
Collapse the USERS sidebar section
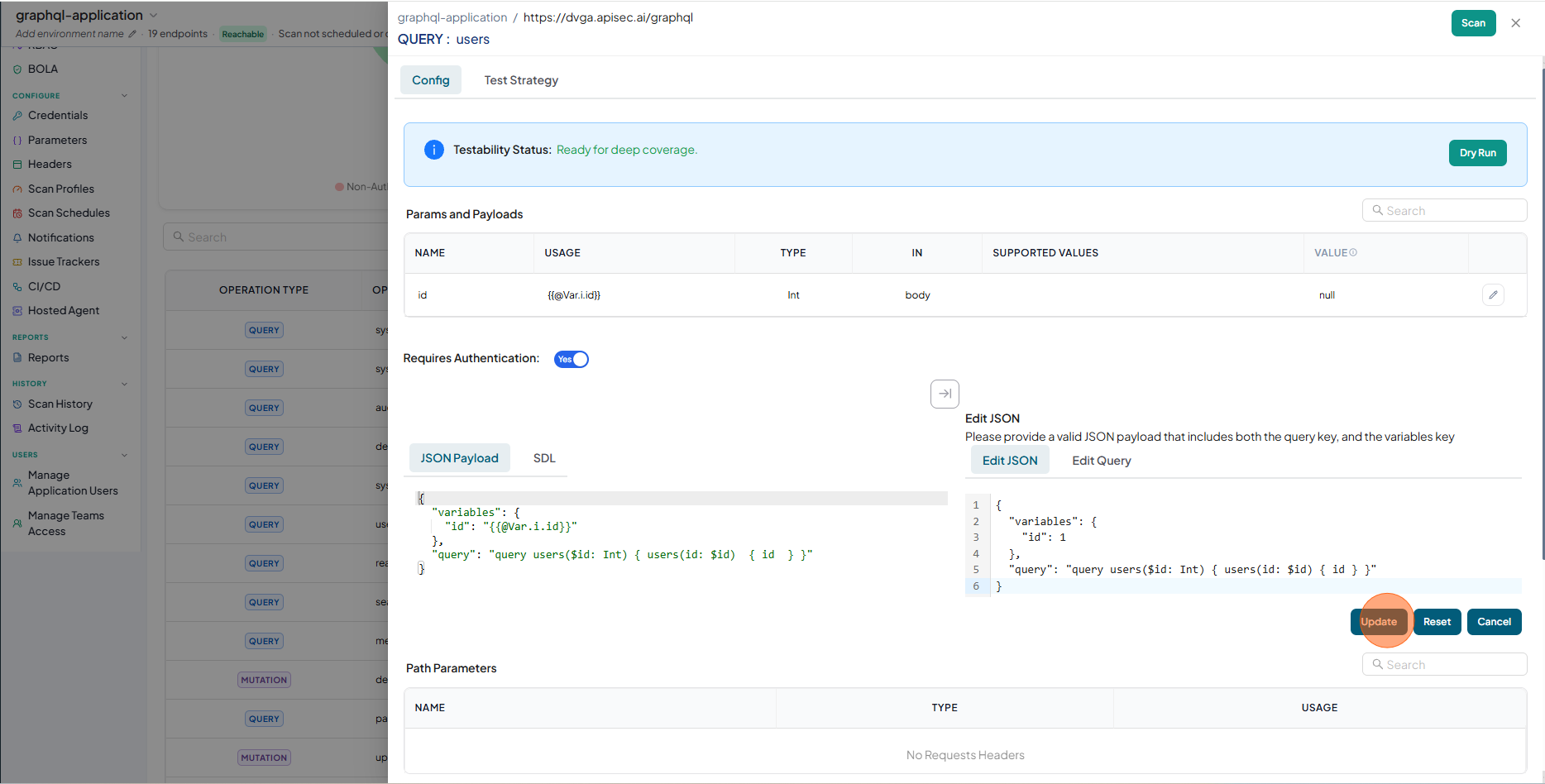pos(125,455)
